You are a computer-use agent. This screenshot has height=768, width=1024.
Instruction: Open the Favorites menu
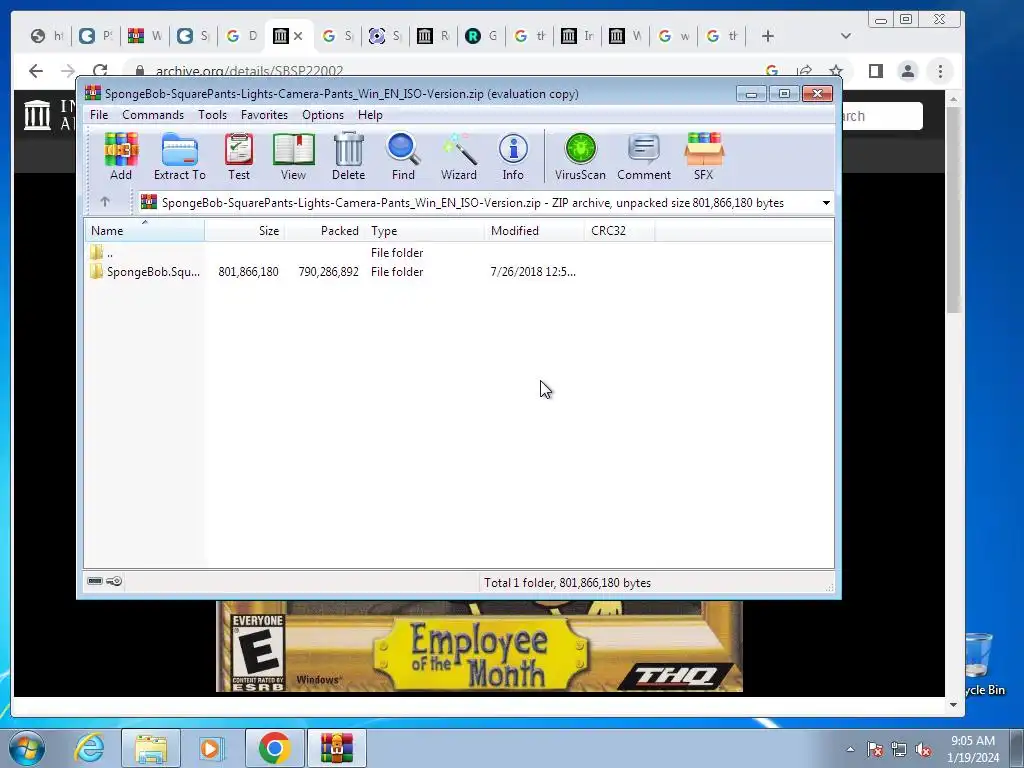tap(264, 115)
